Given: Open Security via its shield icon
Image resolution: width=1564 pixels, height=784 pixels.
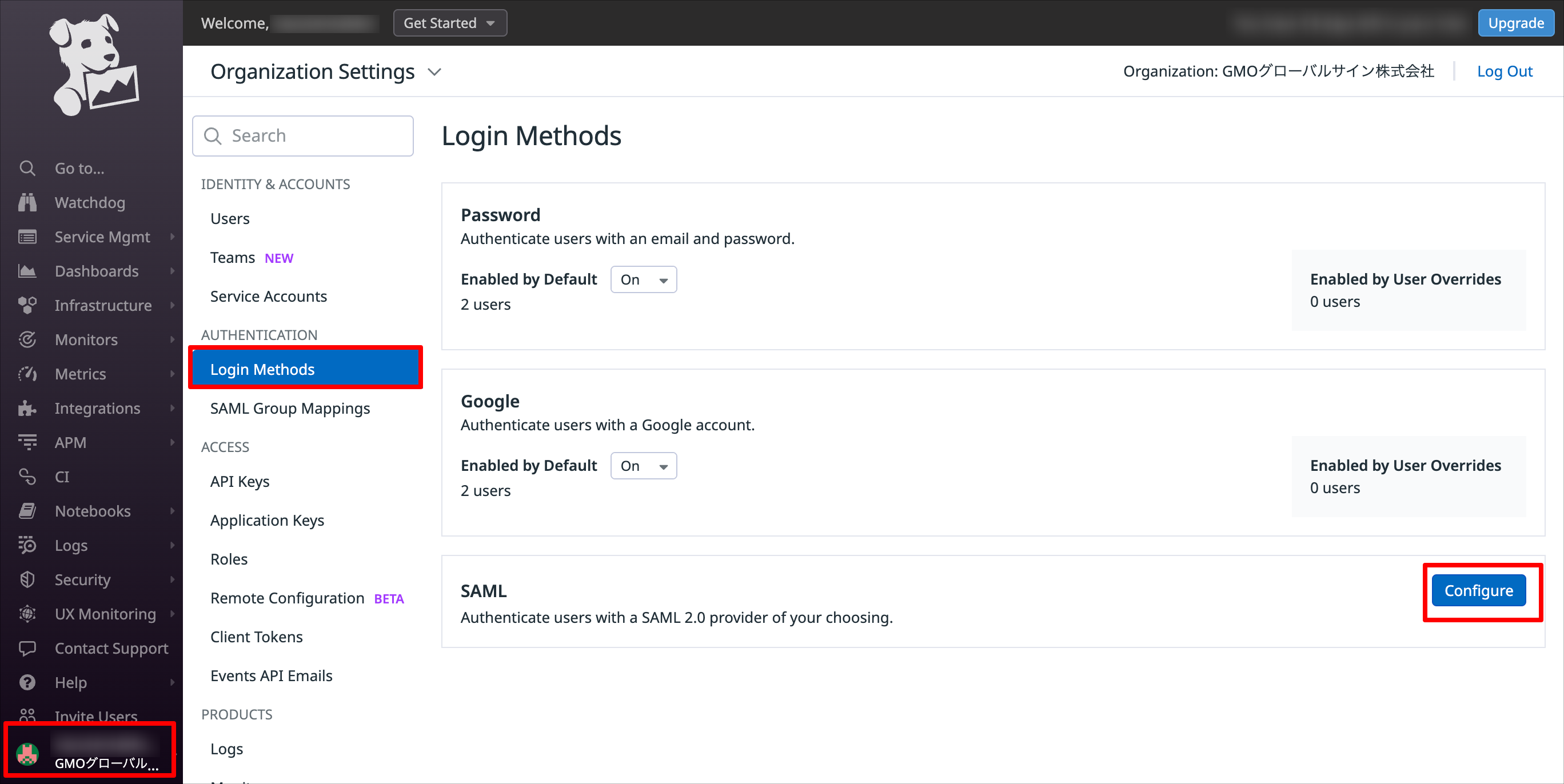Looking at the screenshot, I should click(27, 579).
